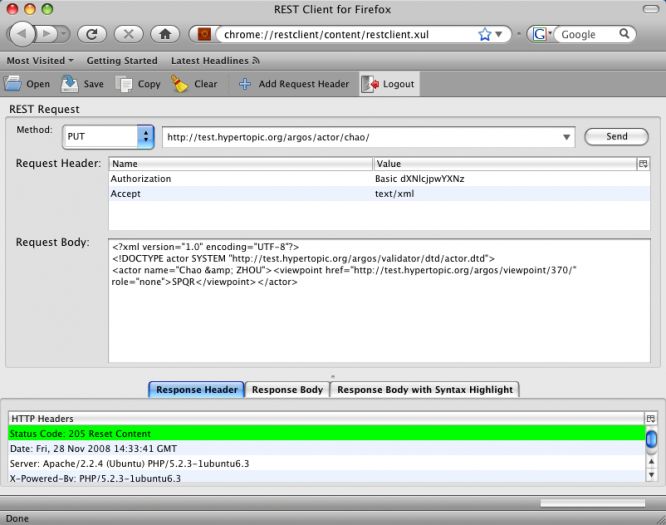
Task: Click inside the Request Body text area
Action: tap(379, 301)
